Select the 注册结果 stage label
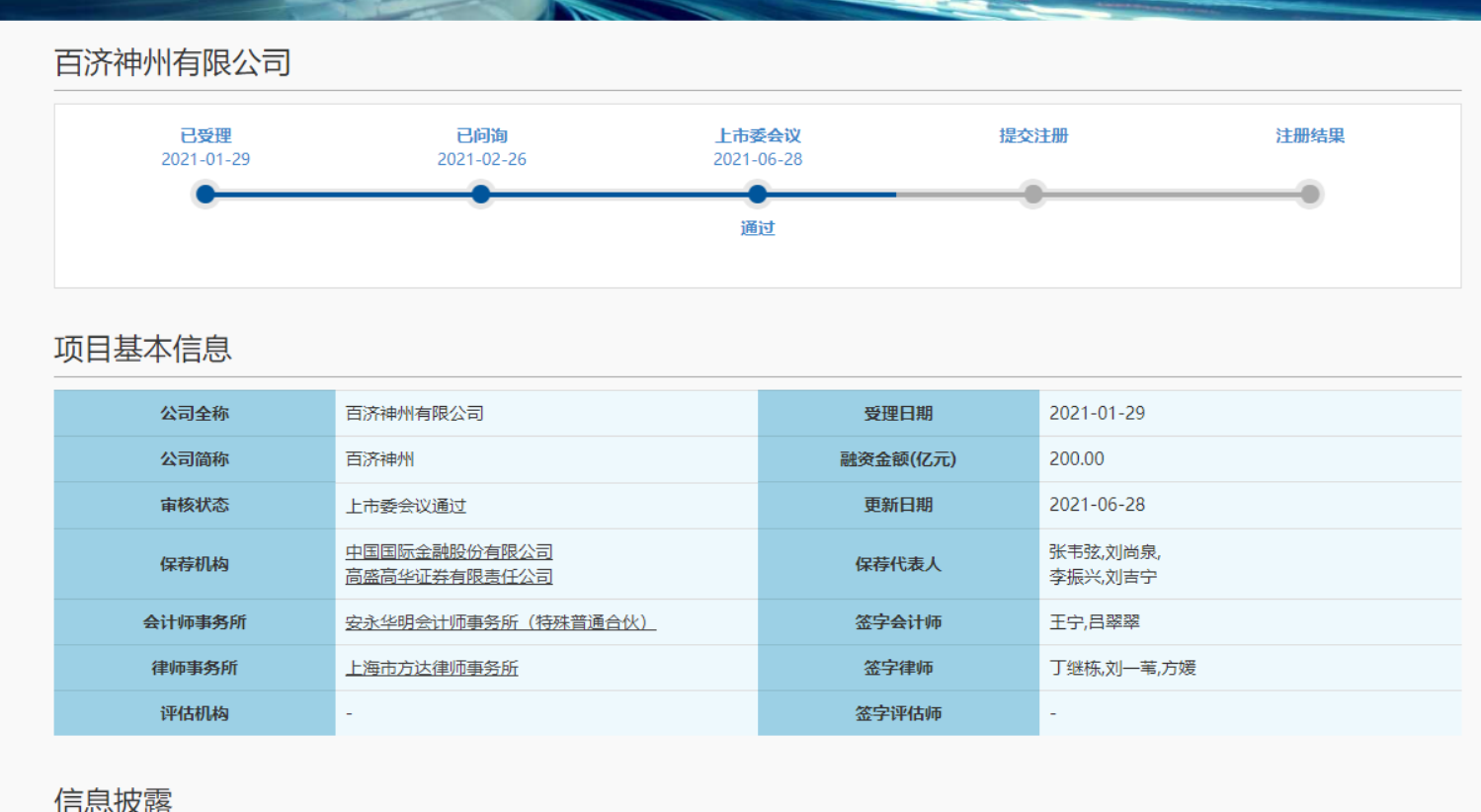Screen dimensions: 1481x812 point(1309,135)
